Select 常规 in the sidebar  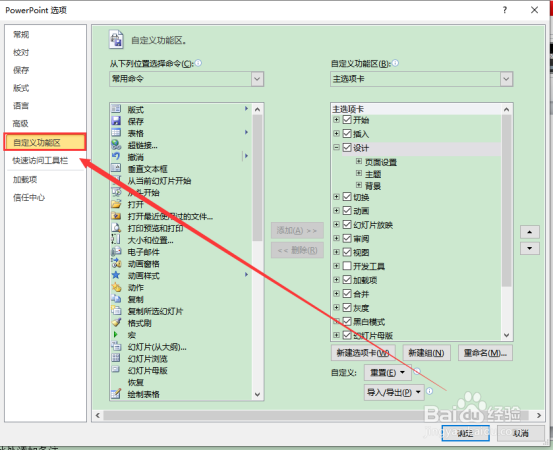pos(21,35)
